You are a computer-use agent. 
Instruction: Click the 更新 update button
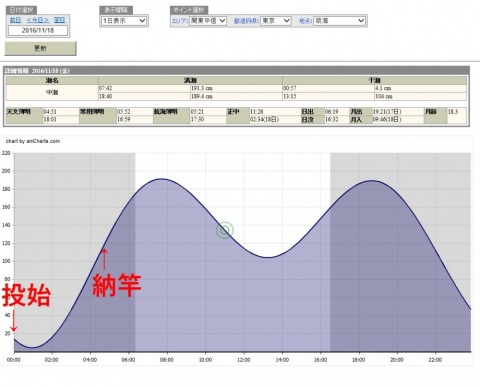40,48
